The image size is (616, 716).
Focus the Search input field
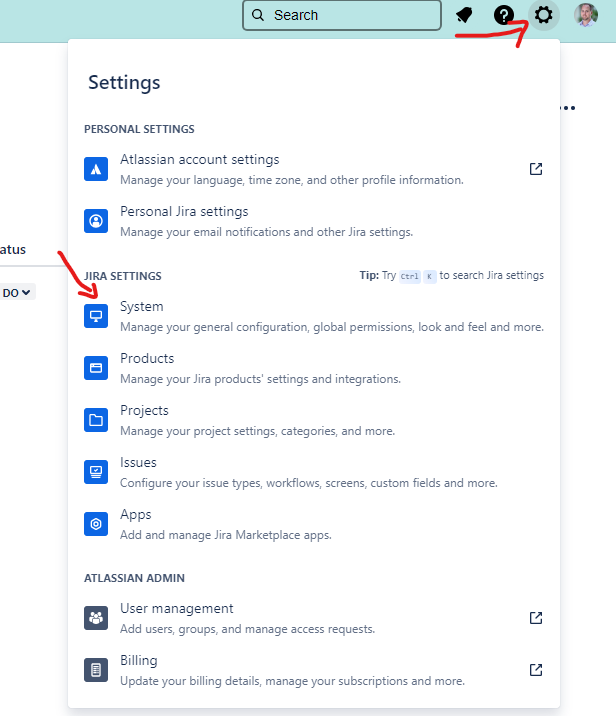[342, 16]
